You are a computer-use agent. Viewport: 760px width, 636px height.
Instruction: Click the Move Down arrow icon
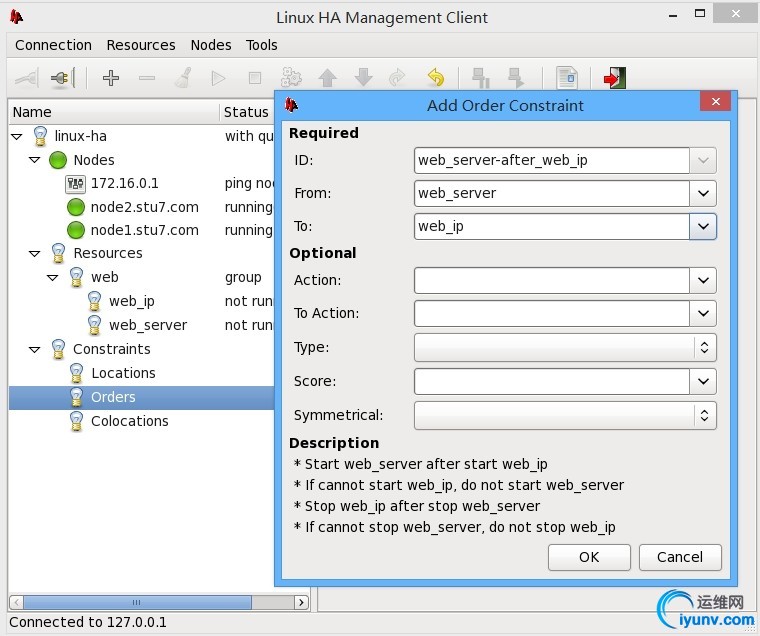tap(364, 78)
